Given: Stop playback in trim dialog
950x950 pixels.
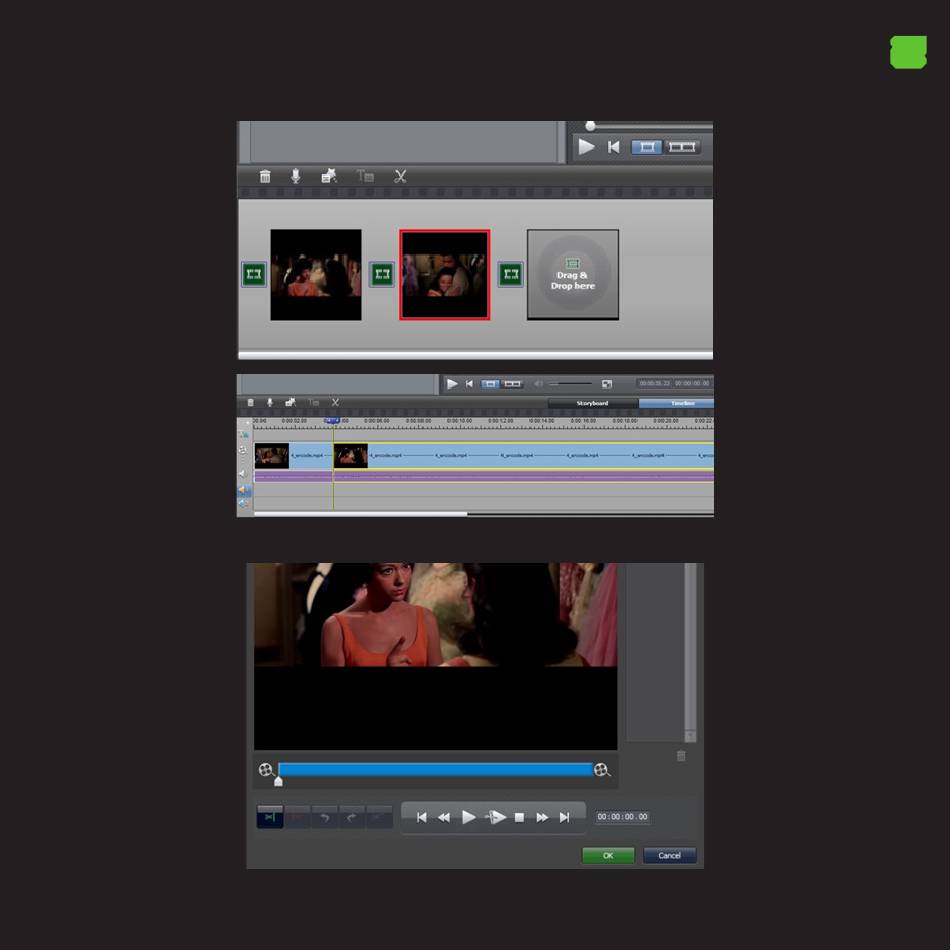Looking at the screenshot, I should pos(519,817).
